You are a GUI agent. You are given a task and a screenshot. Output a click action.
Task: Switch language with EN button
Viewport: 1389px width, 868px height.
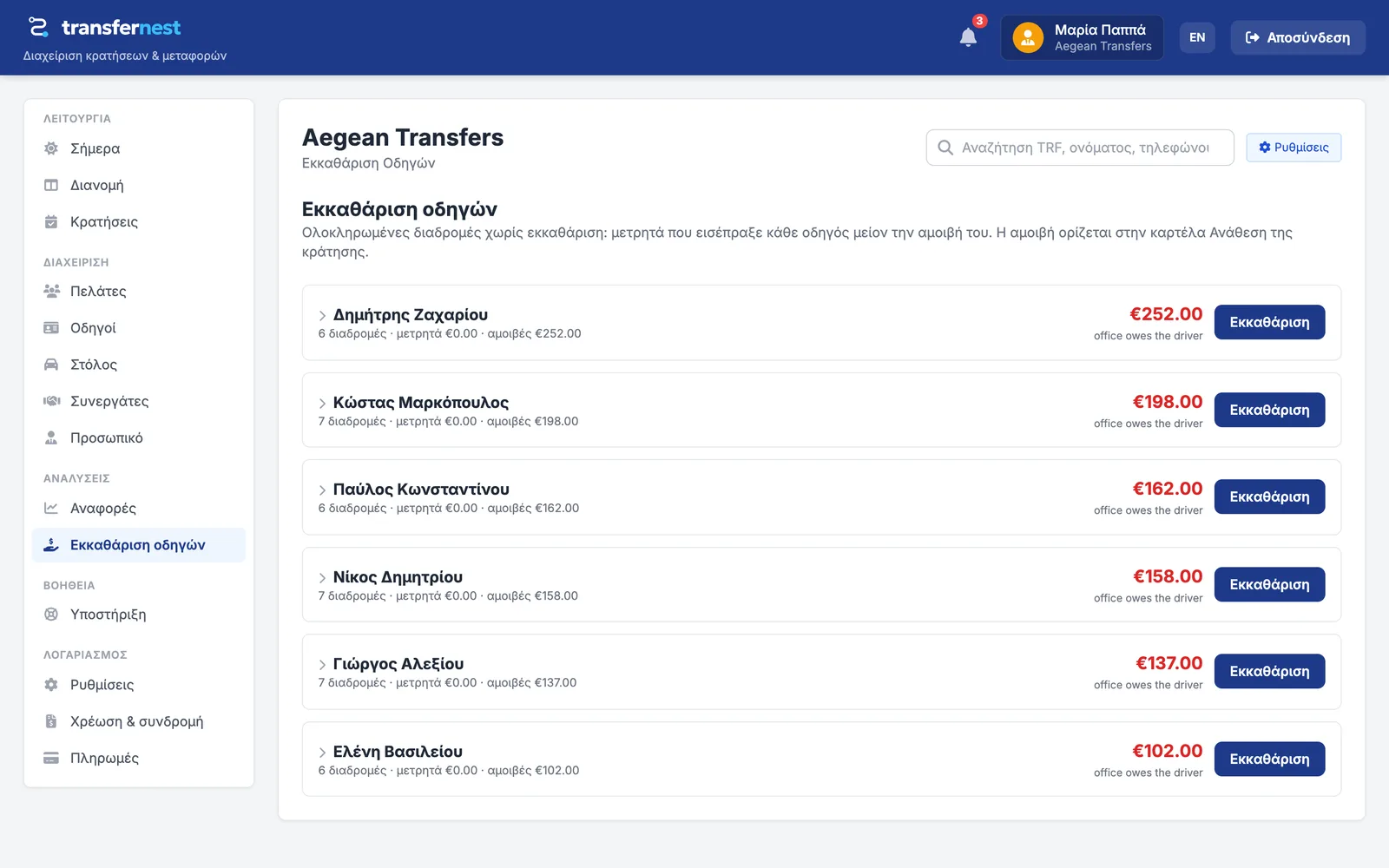coord(1197,37)
